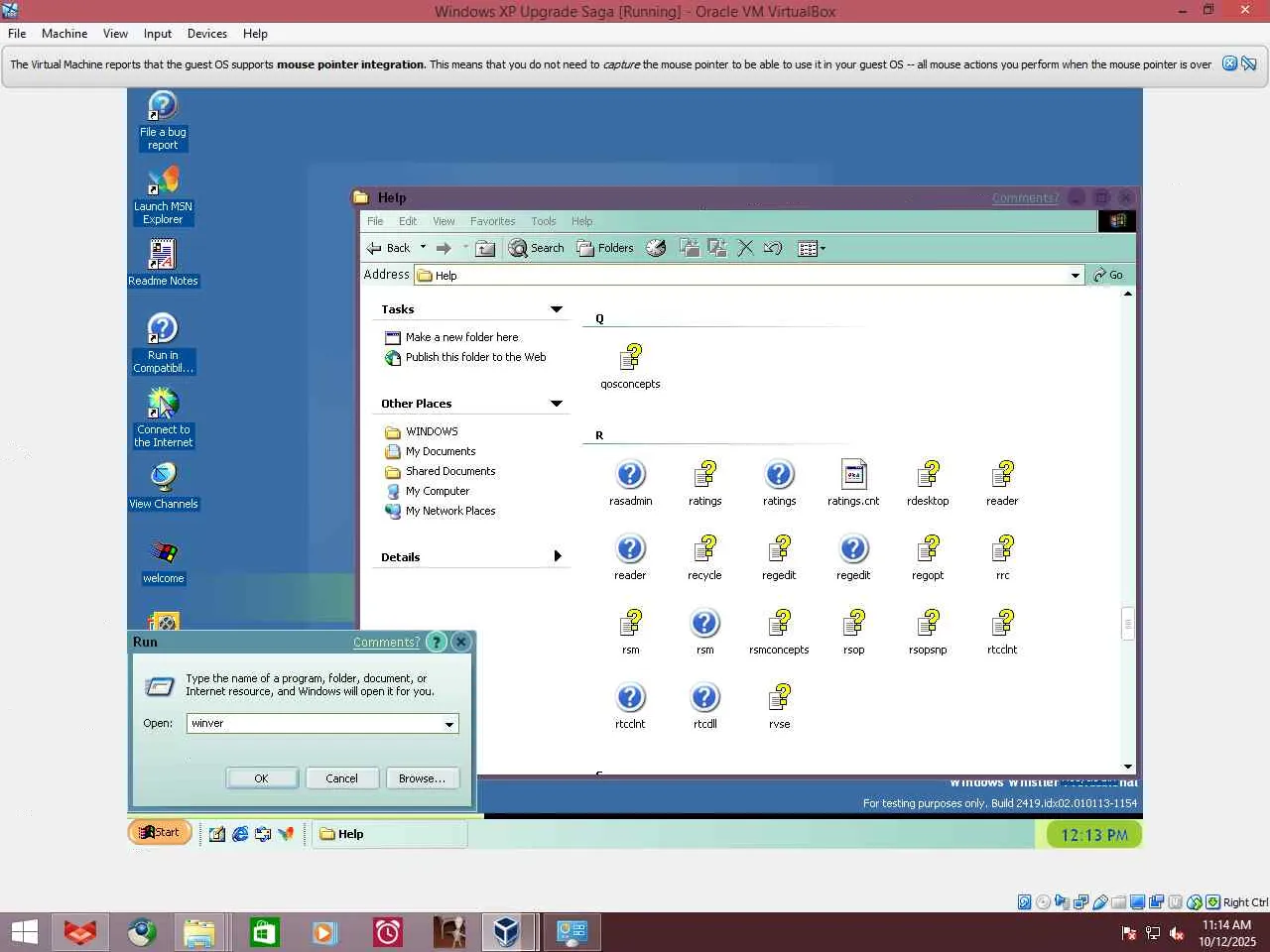Click the Up folder toolbar icon in Help window

[x=485, y=248]
